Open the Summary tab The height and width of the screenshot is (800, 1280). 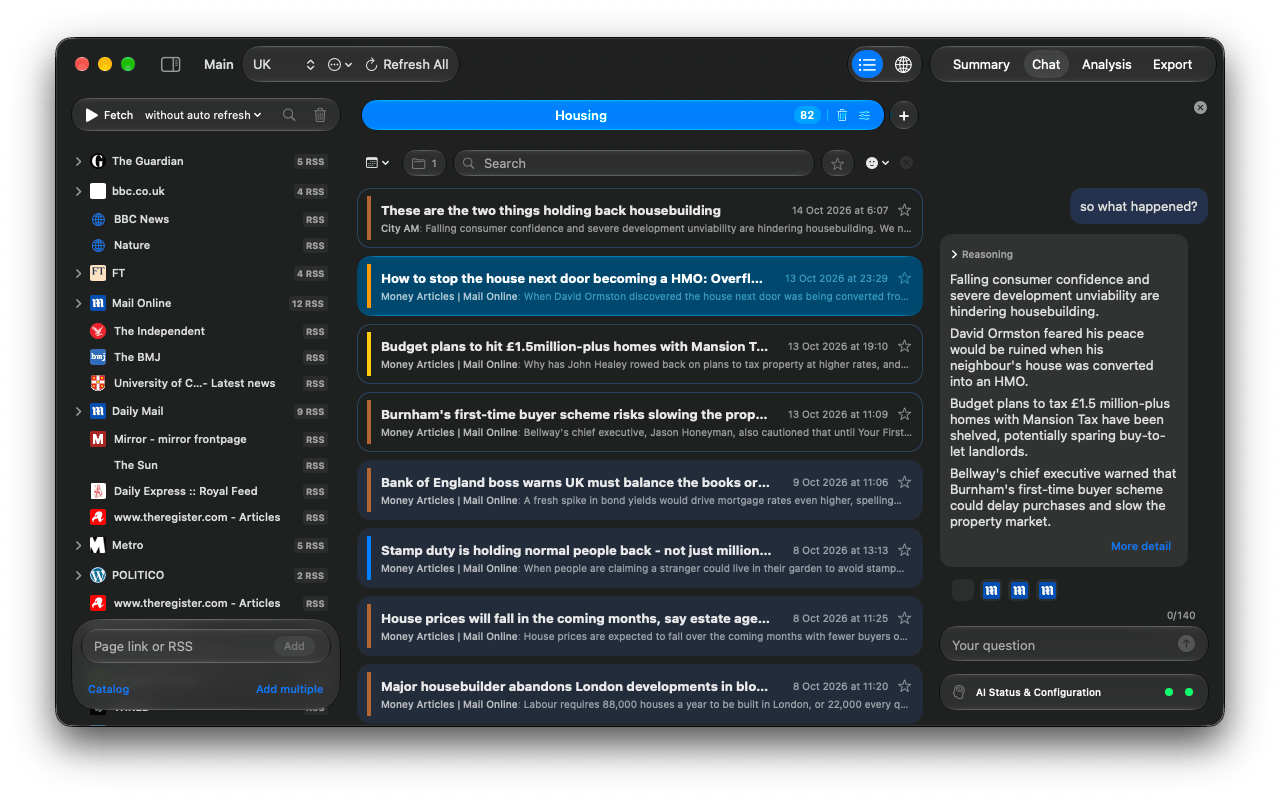(x=981, y=64)
